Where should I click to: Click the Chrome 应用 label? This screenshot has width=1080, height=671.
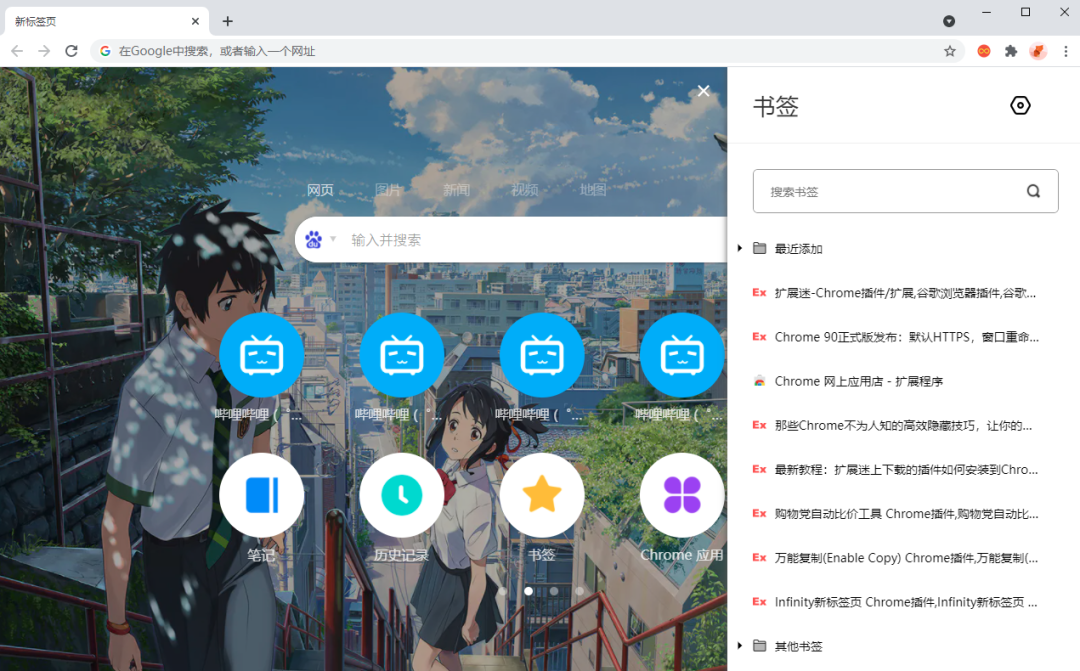click(x=682, y=555)
